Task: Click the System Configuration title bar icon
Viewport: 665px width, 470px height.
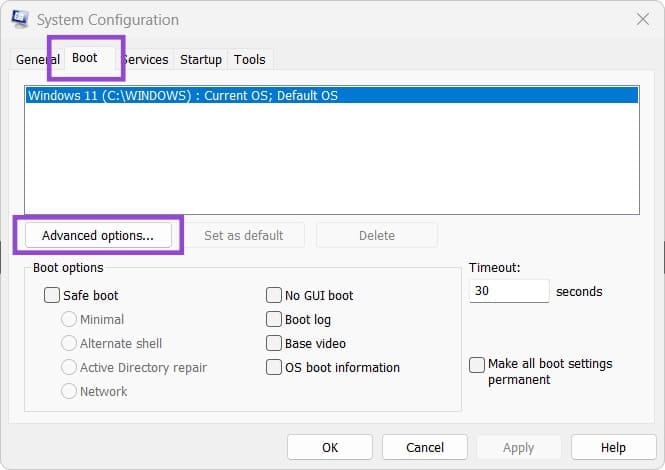Action: click(20, 19)
